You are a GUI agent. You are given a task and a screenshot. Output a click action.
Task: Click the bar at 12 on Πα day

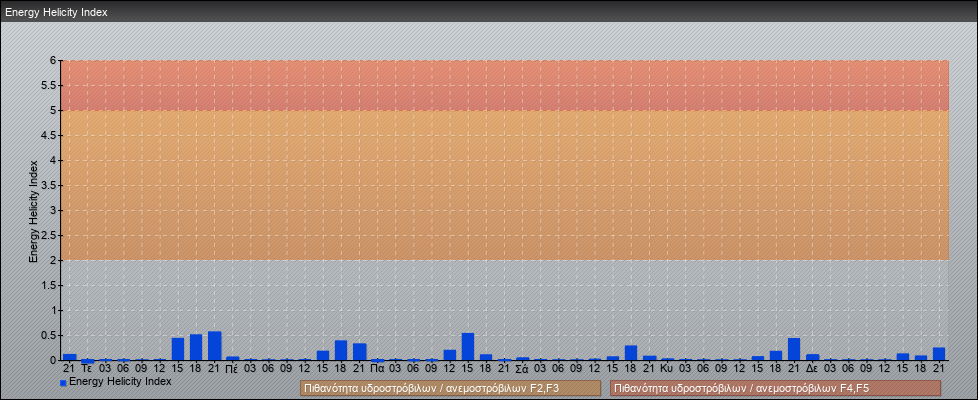coord(450,355)
